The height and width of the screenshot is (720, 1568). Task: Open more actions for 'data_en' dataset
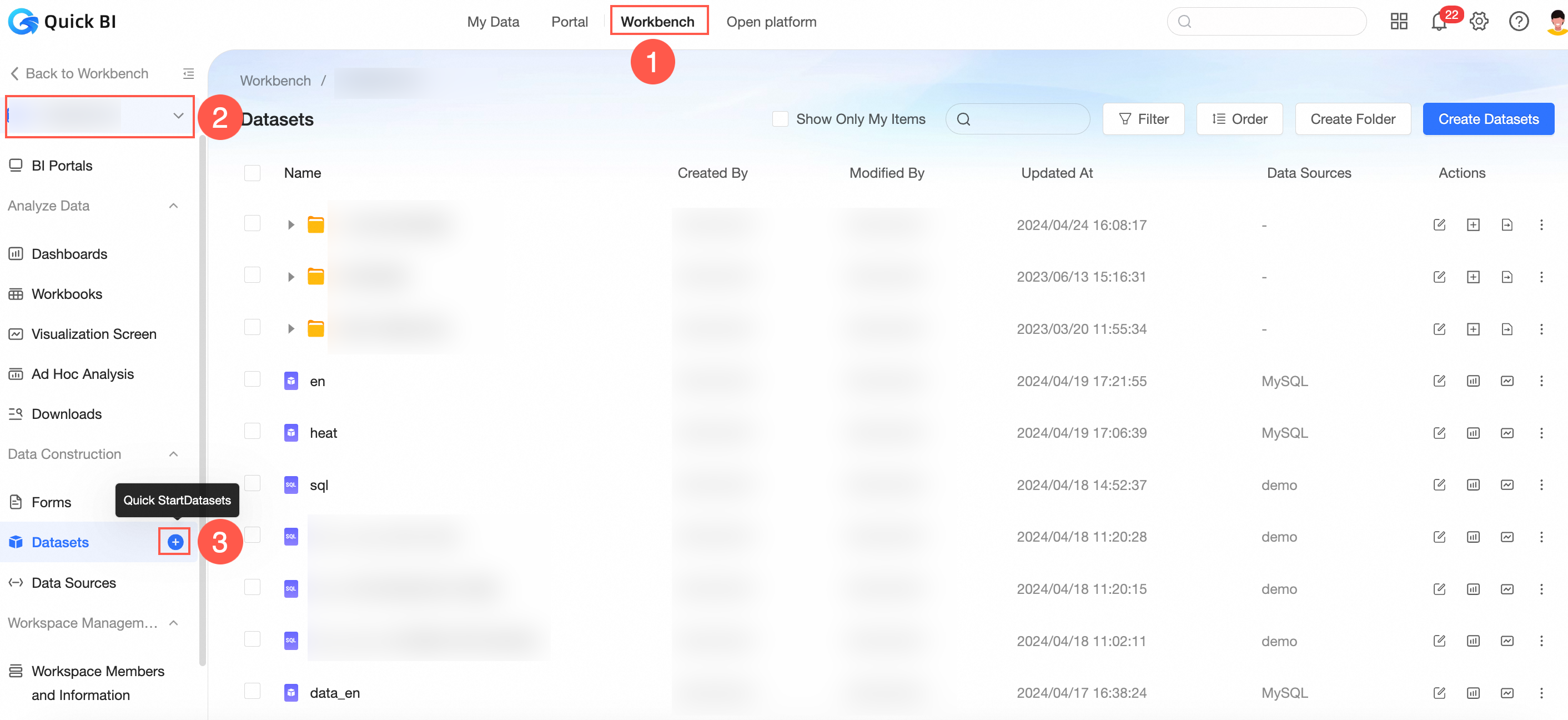click(1541, 693)
